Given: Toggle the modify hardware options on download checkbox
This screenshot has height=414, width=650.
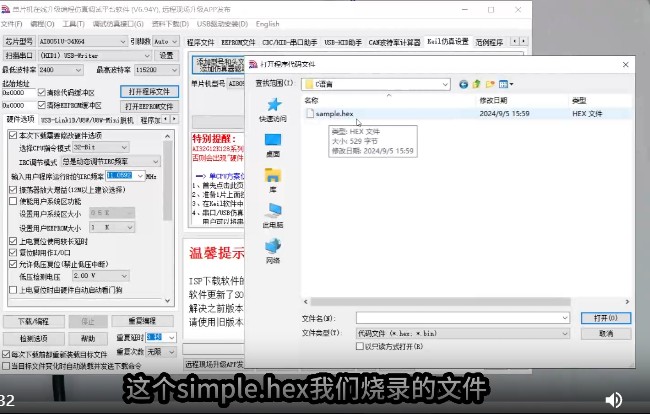Looking at the screenshot, I should [x=13, y=135].
